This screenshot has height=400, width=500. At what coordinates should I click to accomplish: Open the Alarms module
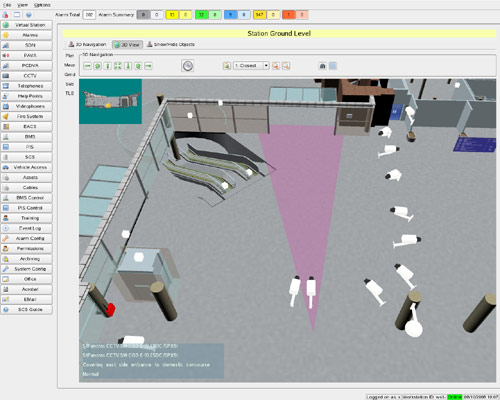(27, 35)
